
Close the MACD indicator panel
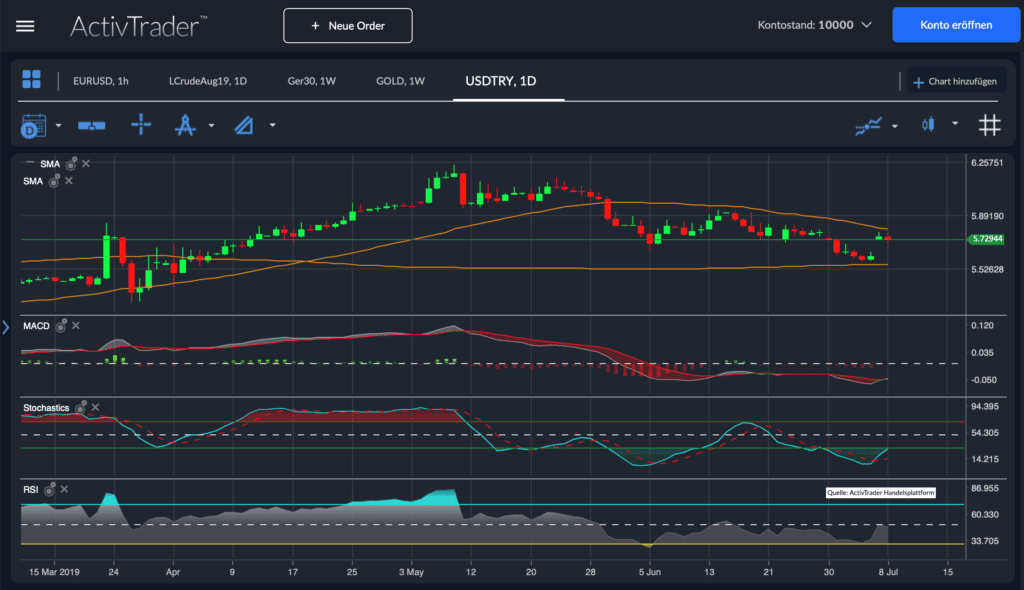click(x=76, y=325)
